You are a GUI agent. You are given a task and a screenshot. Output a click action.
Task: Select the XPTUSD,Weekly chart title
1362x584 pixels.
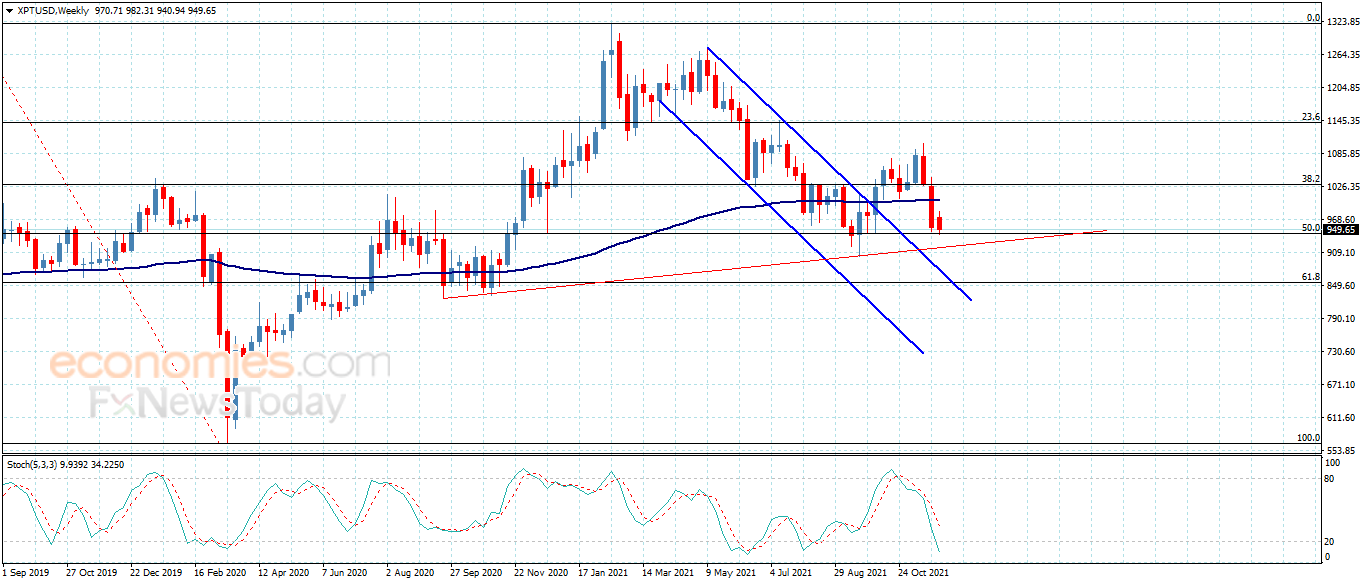point(53,10)
